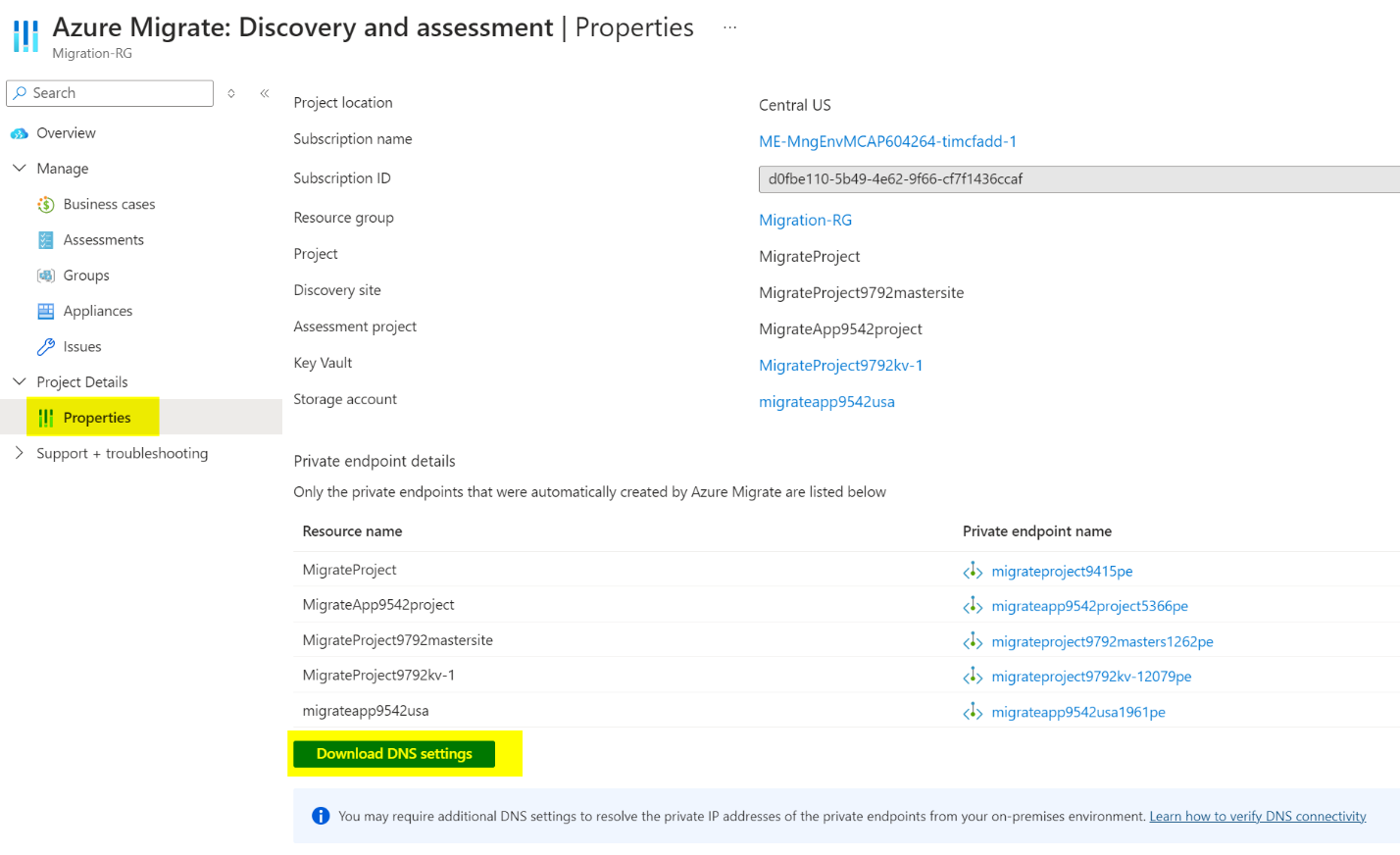The width and height of the screenshot is (1400, 855).
Task: Click the Manage section label
Action: tap(63, 169)
